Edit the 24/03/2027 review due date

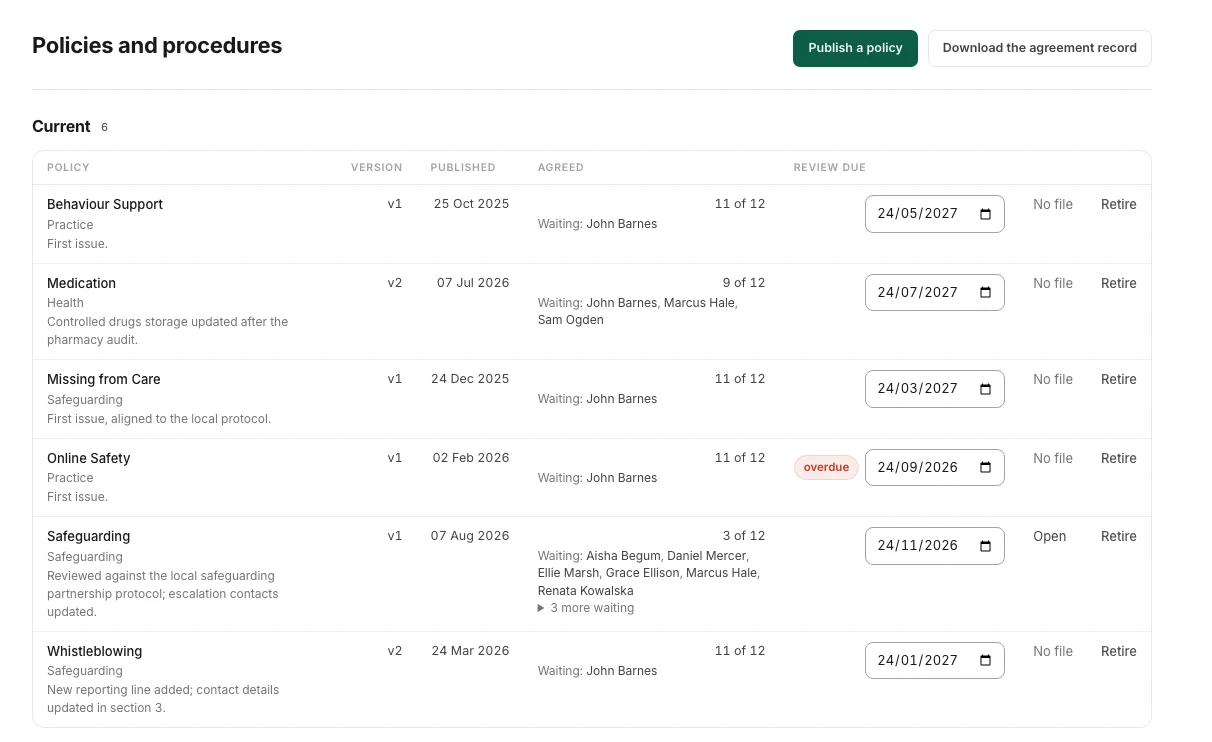[x=934, y=389]
